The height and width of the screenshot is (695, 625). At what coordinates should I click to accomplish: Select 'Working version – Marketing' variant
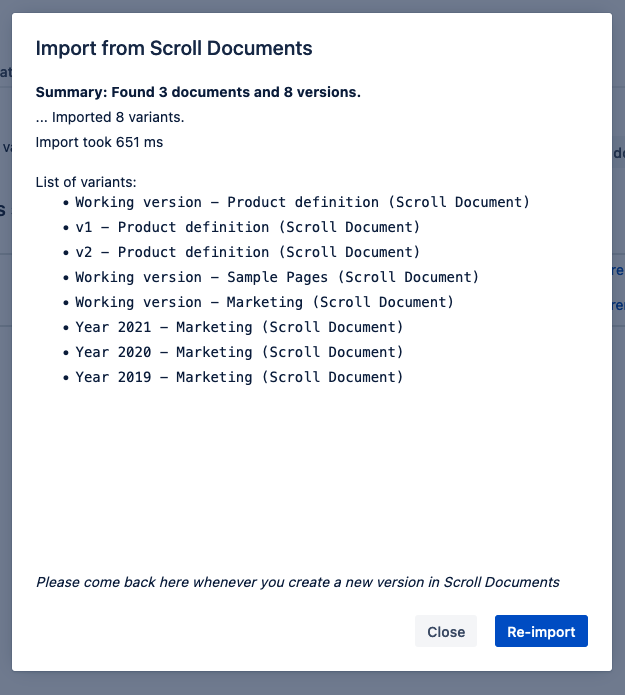click(264, 302)
